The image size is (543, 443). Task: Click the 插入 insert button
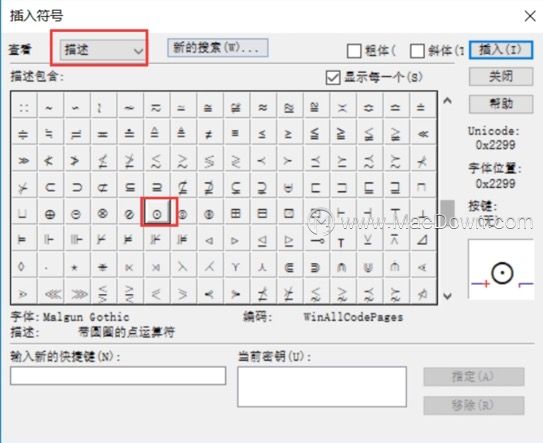coord(501,50)
